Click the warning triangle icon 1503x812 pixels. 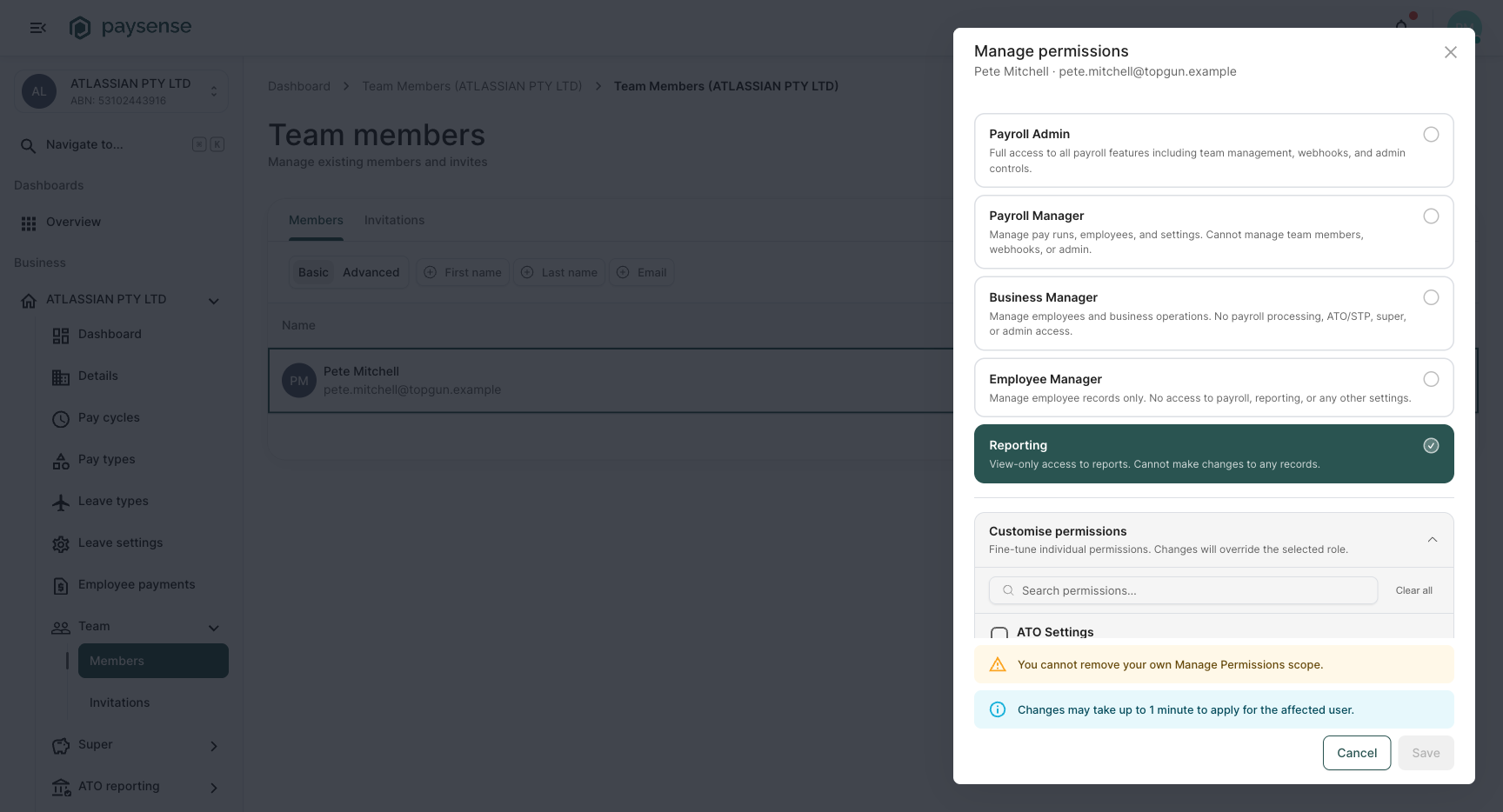[x=998, y=664]
